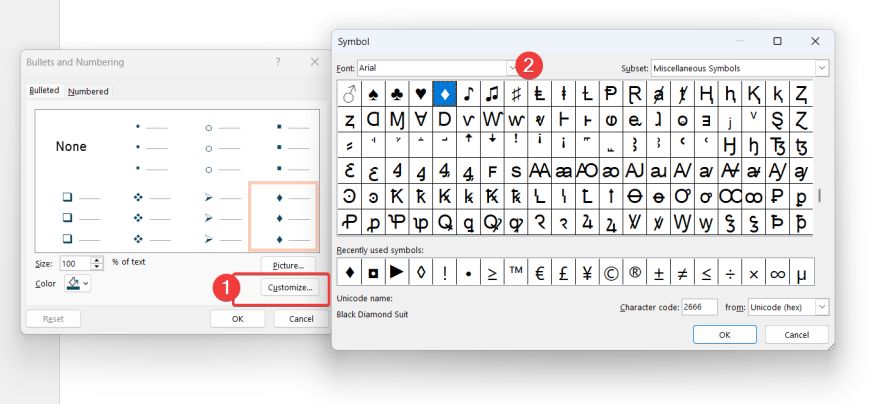Screen dimensions: 870x404
Task: Click the Reset button in Bullets dialog
Action: tap(53, 319)
